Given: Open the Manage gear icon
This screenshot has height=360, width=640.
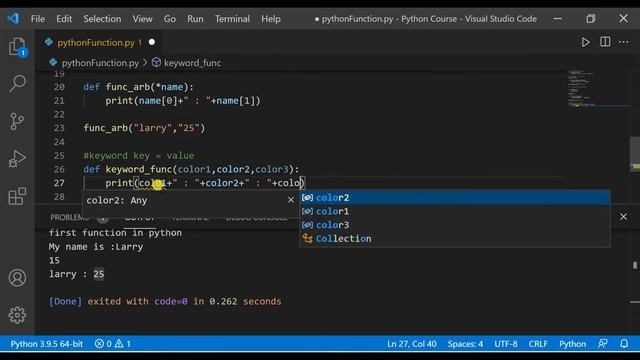Looking at the screenshot, I should coord(17,315).
